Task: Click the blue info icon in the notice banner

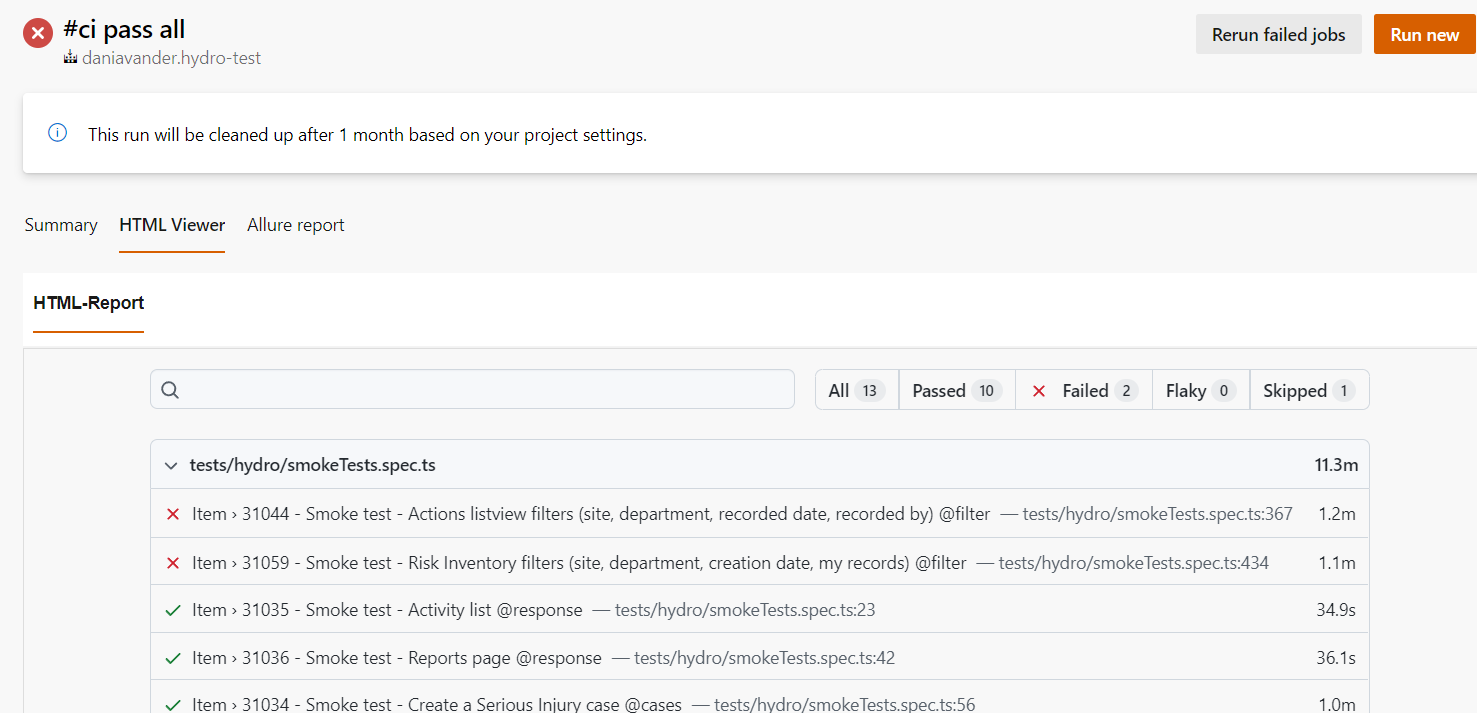Action: tap(57, 134)
